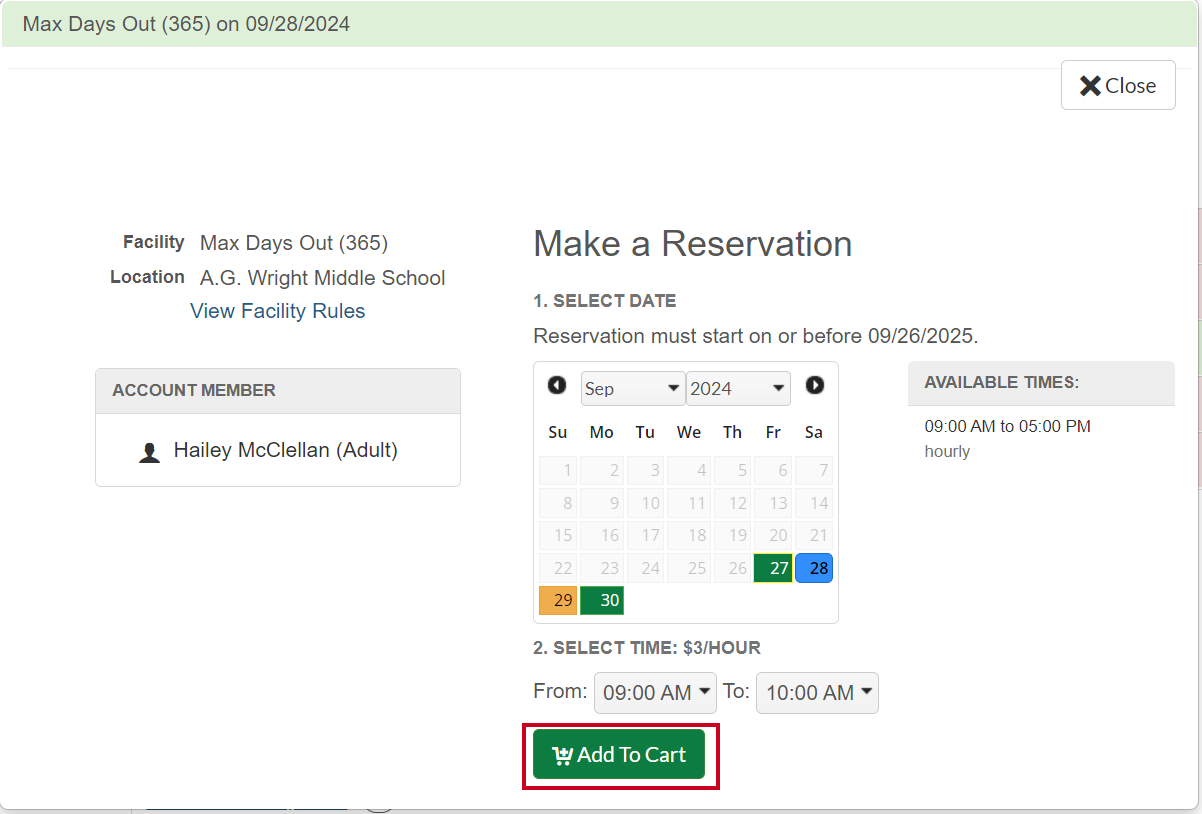Open View Facility Rules link
1202x814 pixels.
(x=278, y=311)
